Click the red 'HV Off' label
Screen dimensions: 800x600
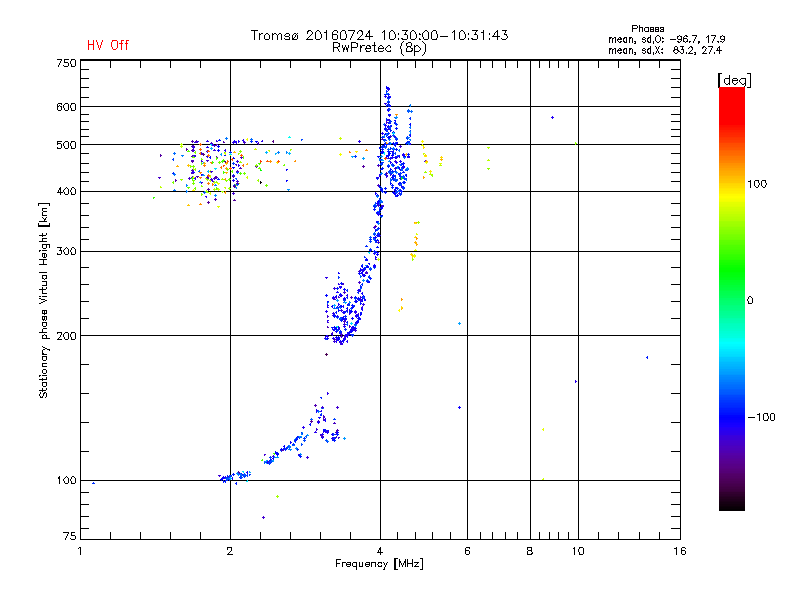108,45
